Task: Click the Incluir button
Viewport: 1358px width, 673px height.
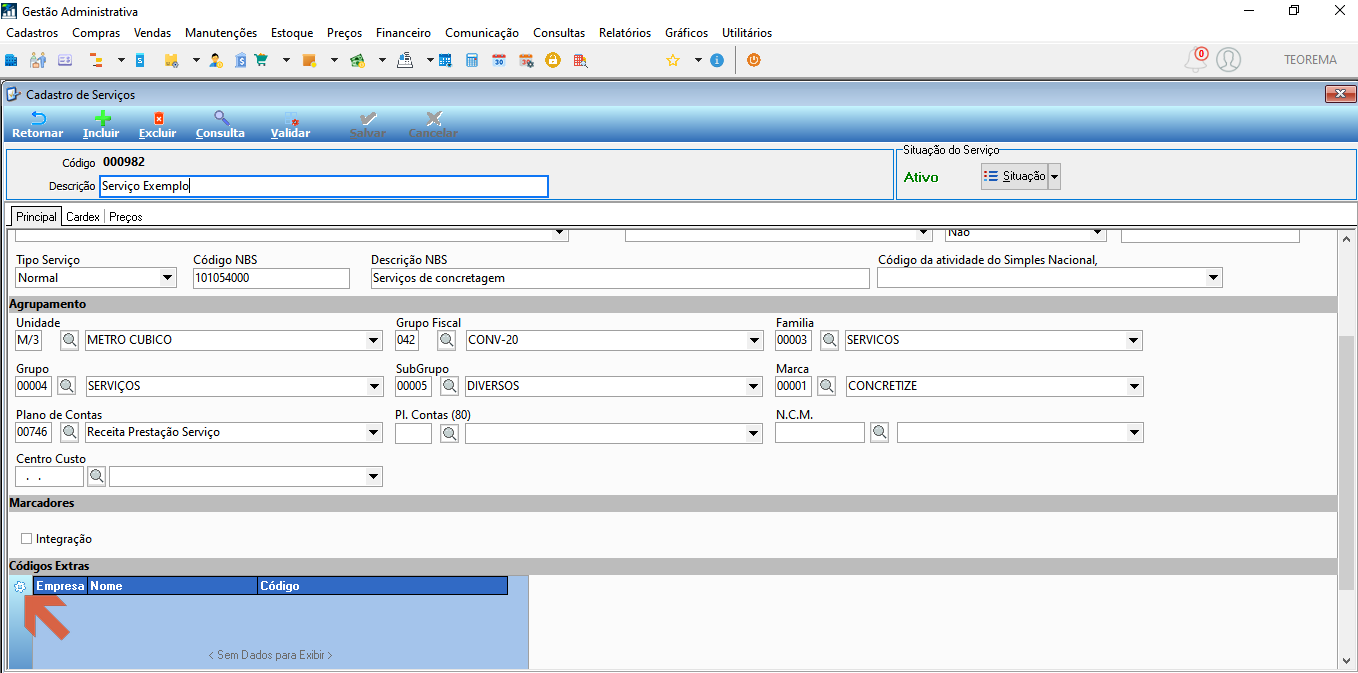Action: tap(101, 125)
